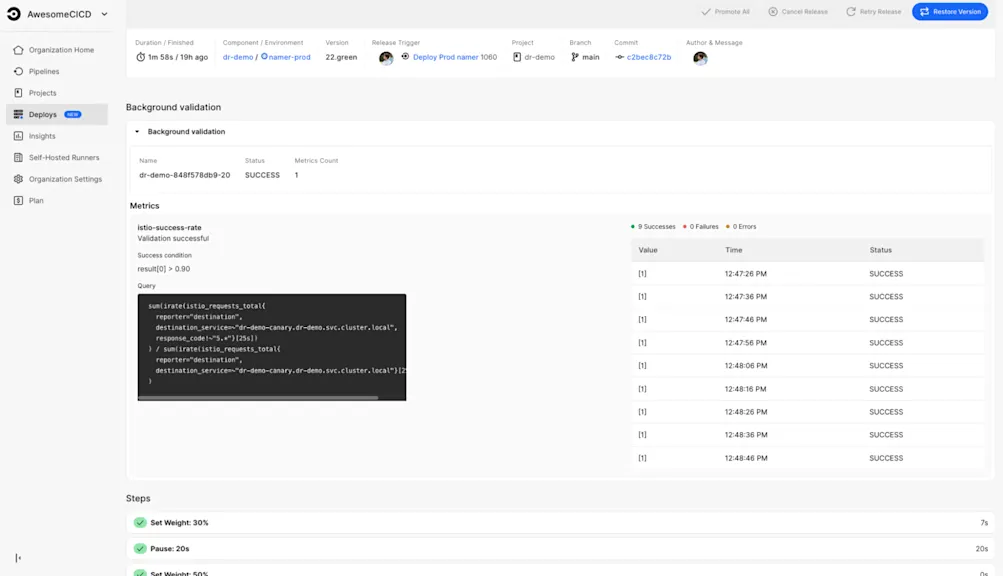
Task: Click the 12:47:56 PM time cell
Action: (746, 343)
